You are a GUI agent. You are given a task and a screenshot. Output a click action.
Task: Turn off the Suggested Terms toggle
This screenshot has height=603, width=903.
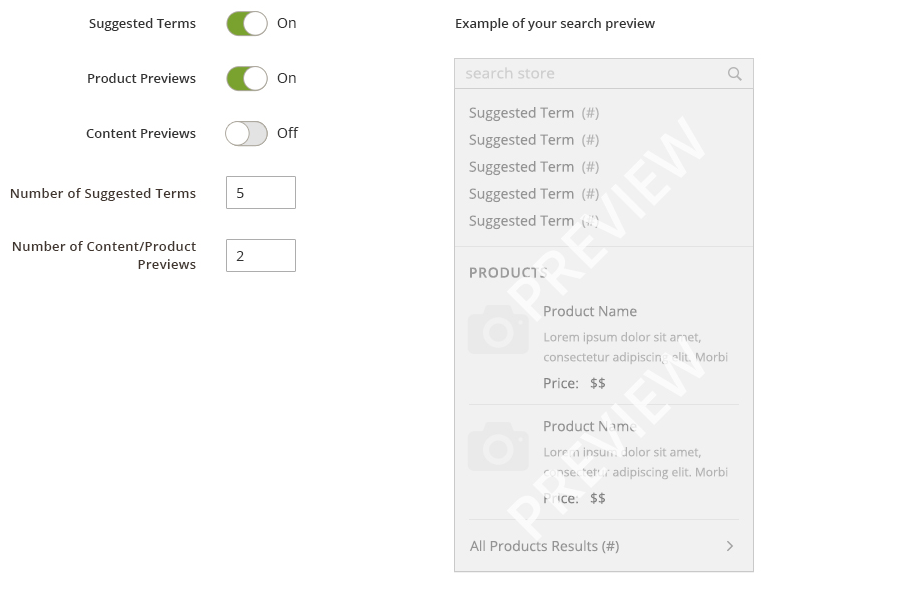coord(246,24)
